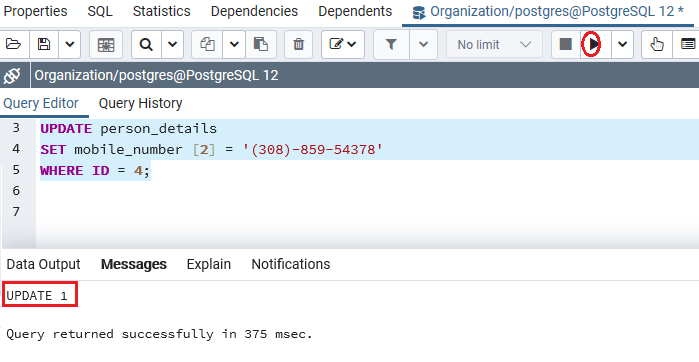Show the Messages tab
The height and width of the screenshot is (362, 699).
pyautogui.click(x=133, y=264)
